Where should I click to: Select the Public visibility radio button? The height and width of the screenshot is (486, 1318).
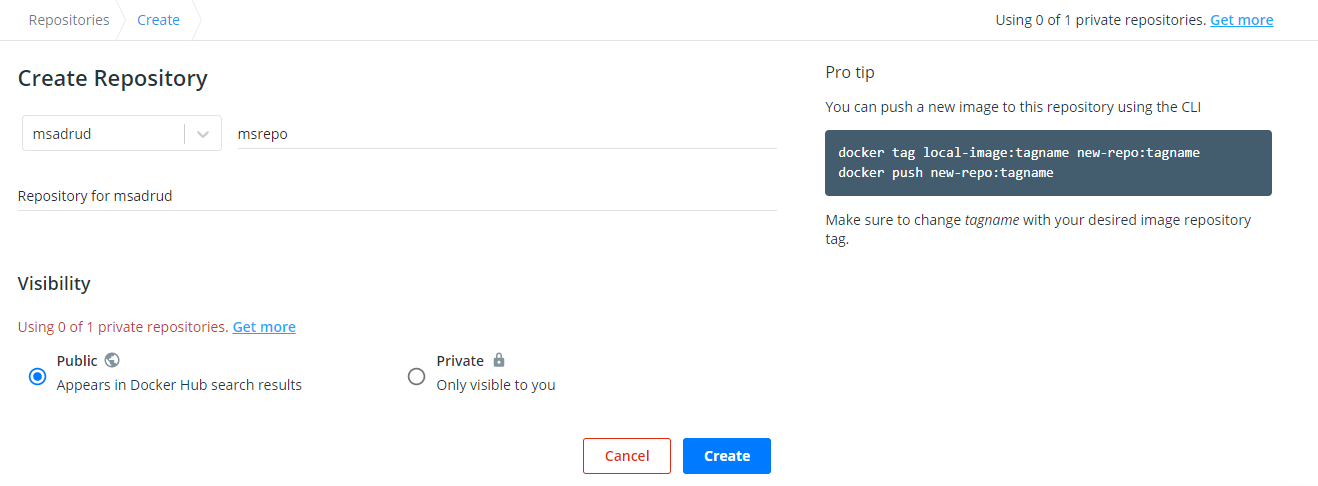click(x=38, y=376)
